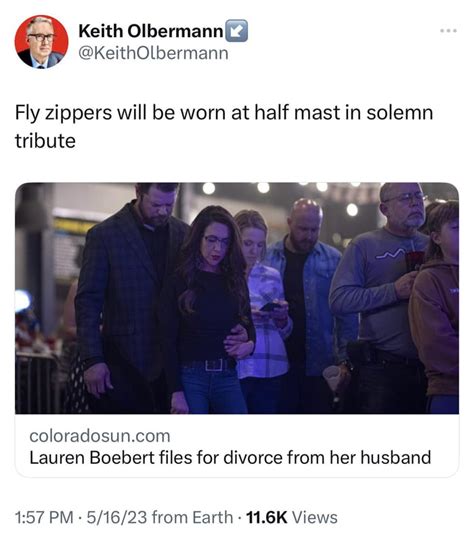The image size is (474, 541).
Task: Click the Keith Olbermann display name
Action: coord(151,31)
